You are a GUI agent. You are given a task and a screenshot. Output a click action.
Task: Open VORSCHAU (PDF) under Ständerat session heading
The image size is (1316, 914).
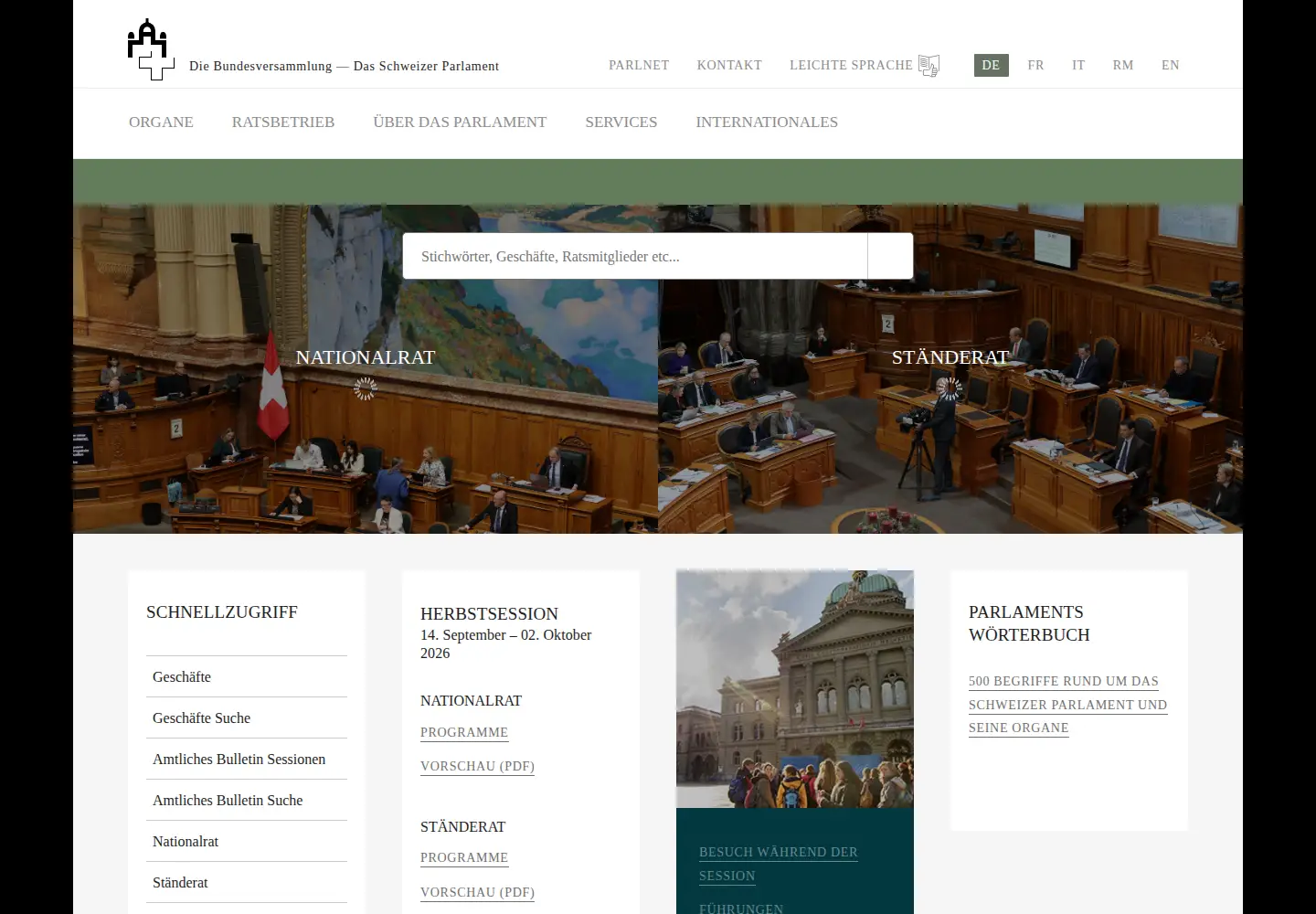(477, 892)
